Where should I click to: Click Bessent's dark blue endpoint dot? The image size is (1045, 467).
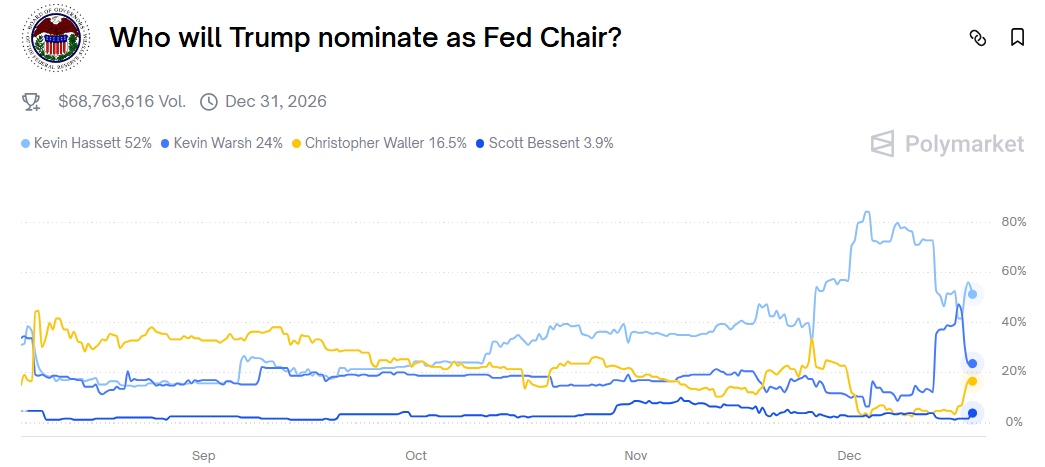(972, 413)
